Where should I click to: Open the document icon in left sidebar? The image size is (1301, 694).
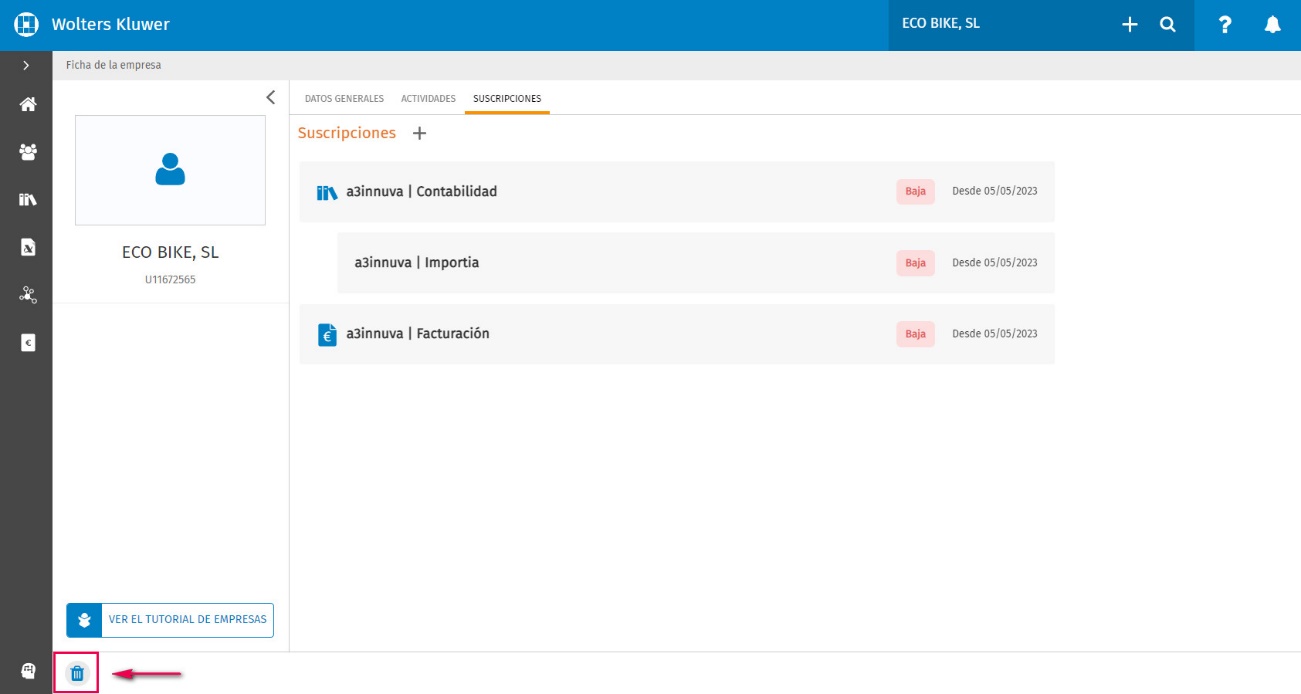pos(28,247)
